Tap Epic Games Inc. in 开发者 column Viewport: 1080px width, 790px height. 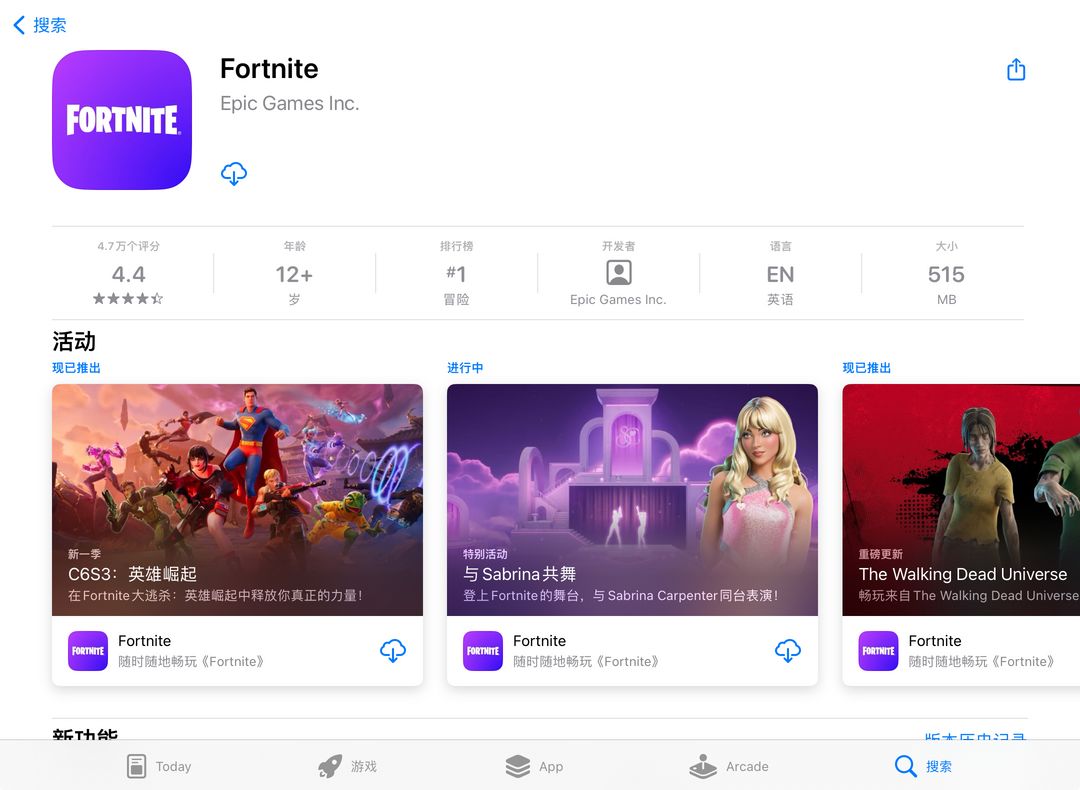[619, 300]
